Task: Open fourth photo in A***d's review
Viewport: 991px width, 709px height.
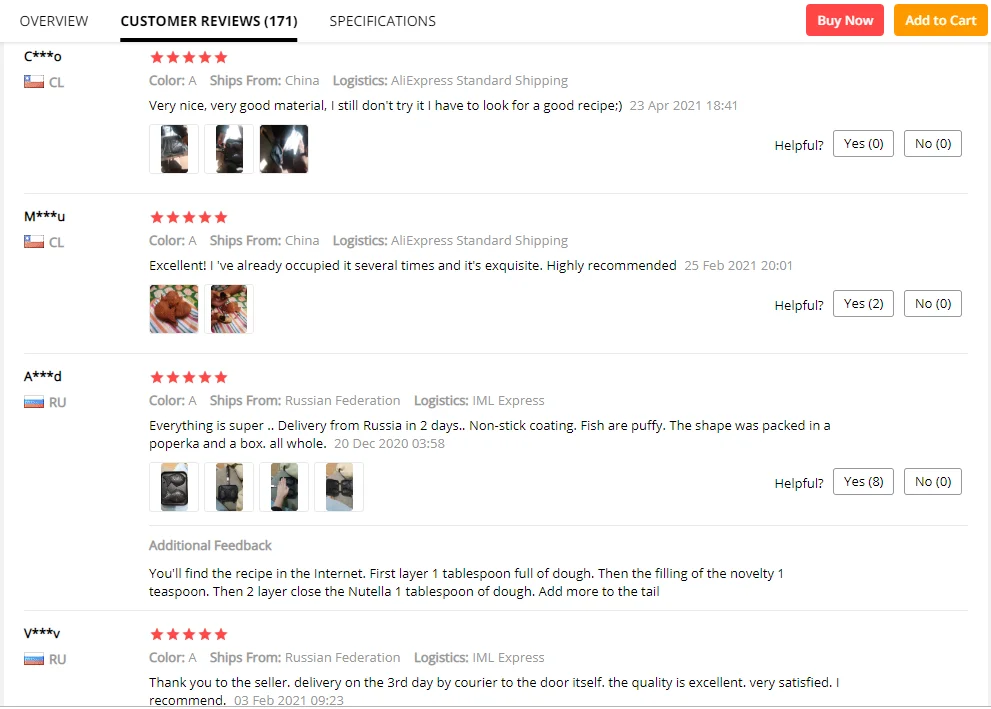Action: (x=339, y=487)
